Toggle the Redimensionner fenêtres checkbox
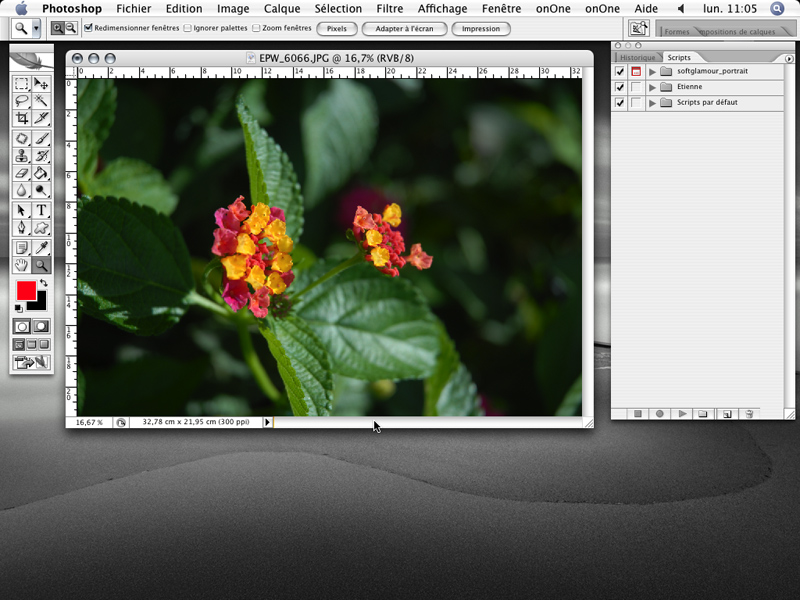Viewport: 800px width, 600px height. [88, 28]
